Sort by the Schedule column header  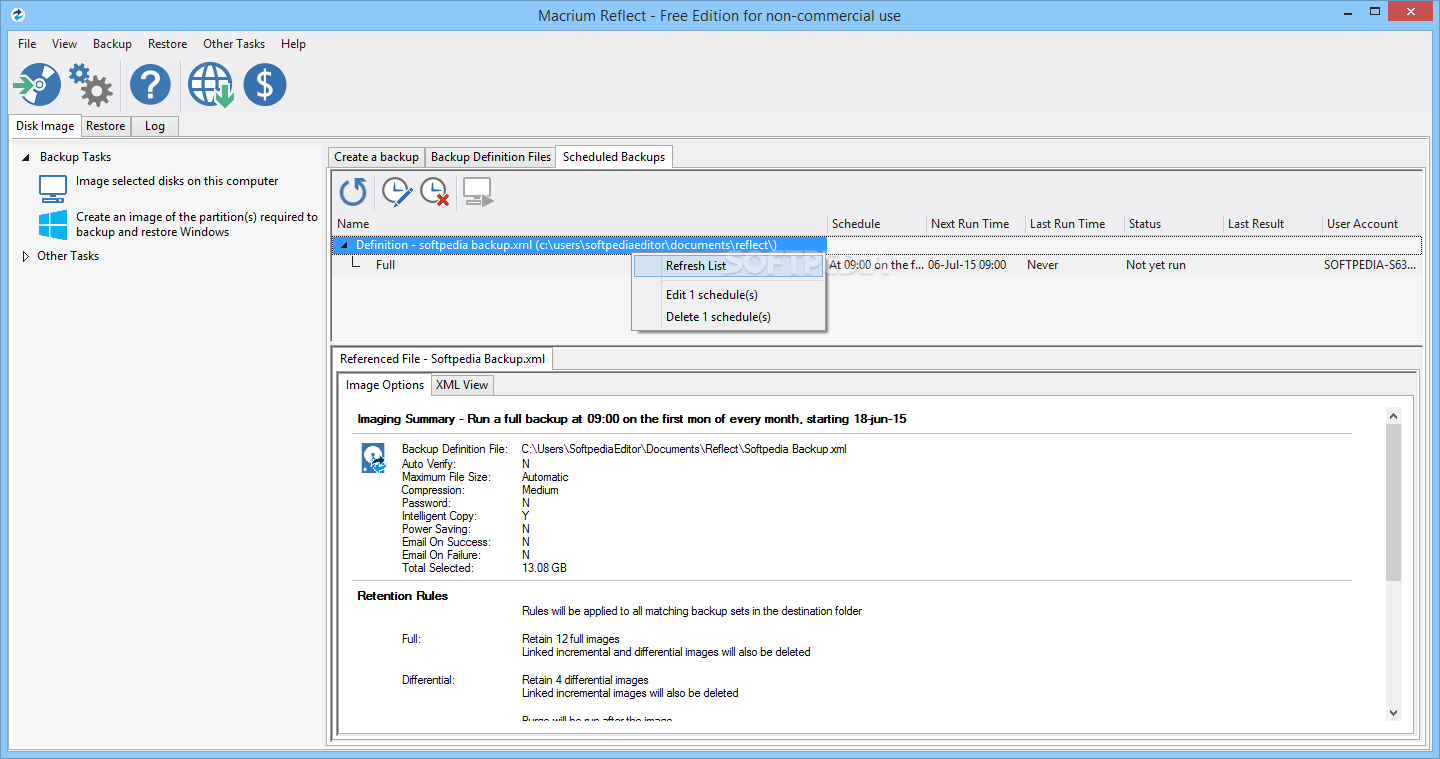[x=877, y=224]
